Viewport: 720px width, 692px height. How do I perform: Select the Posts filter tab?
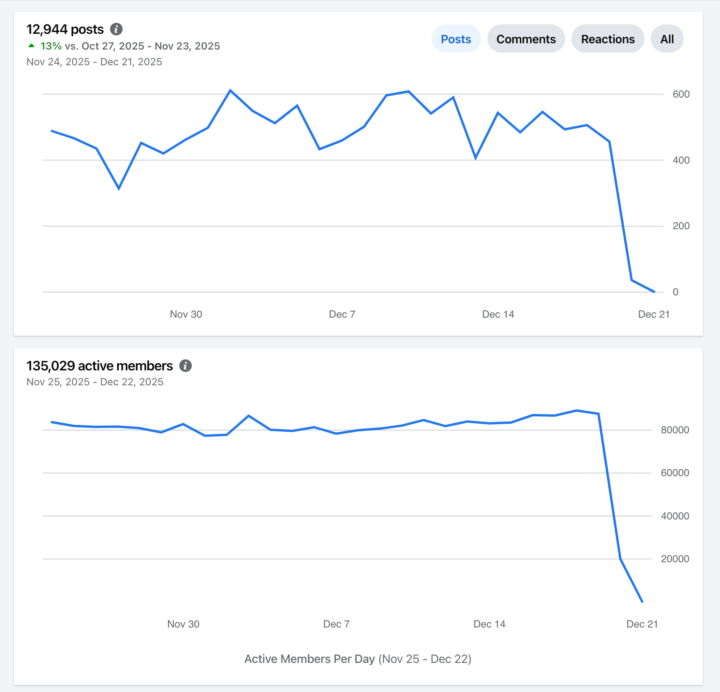[x=456, y=39]
